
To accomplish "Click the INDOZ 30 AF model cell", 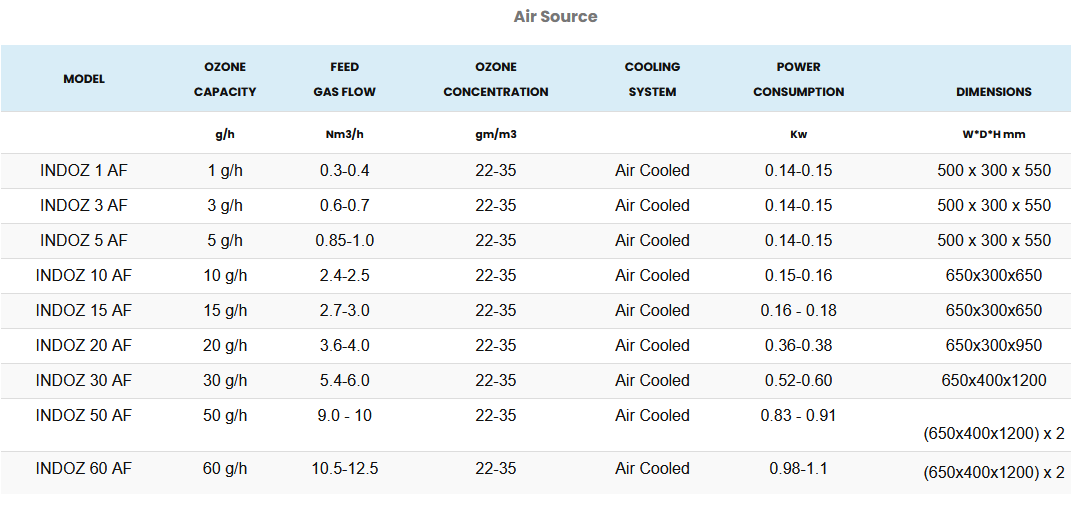I will pyautogui.click(x=84, y=381).
